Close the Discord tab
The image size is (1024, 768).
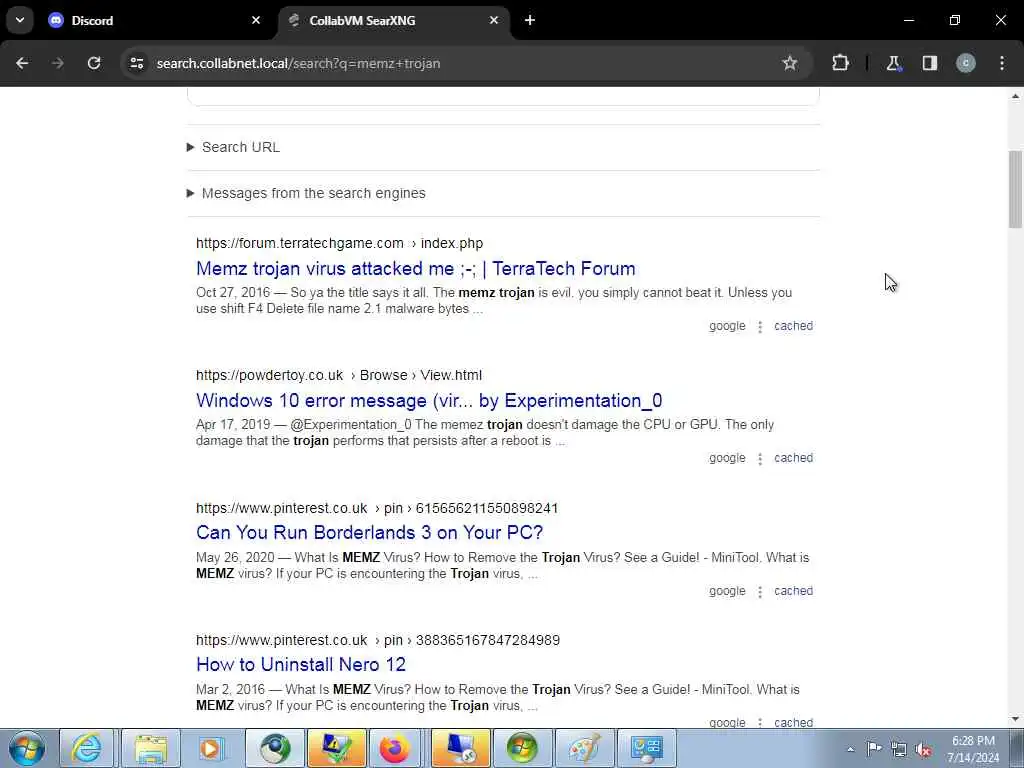[256, 20]
